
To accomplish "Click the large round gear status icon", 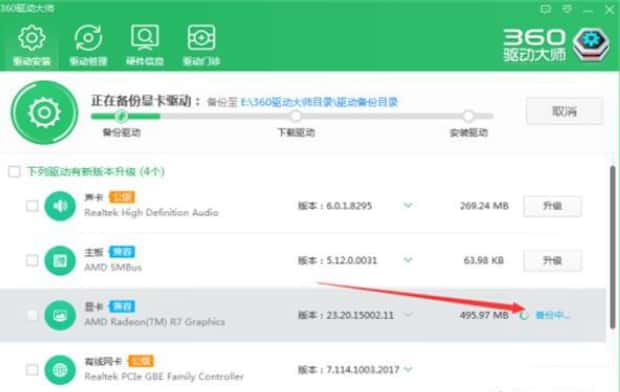I will pos(44,113).
